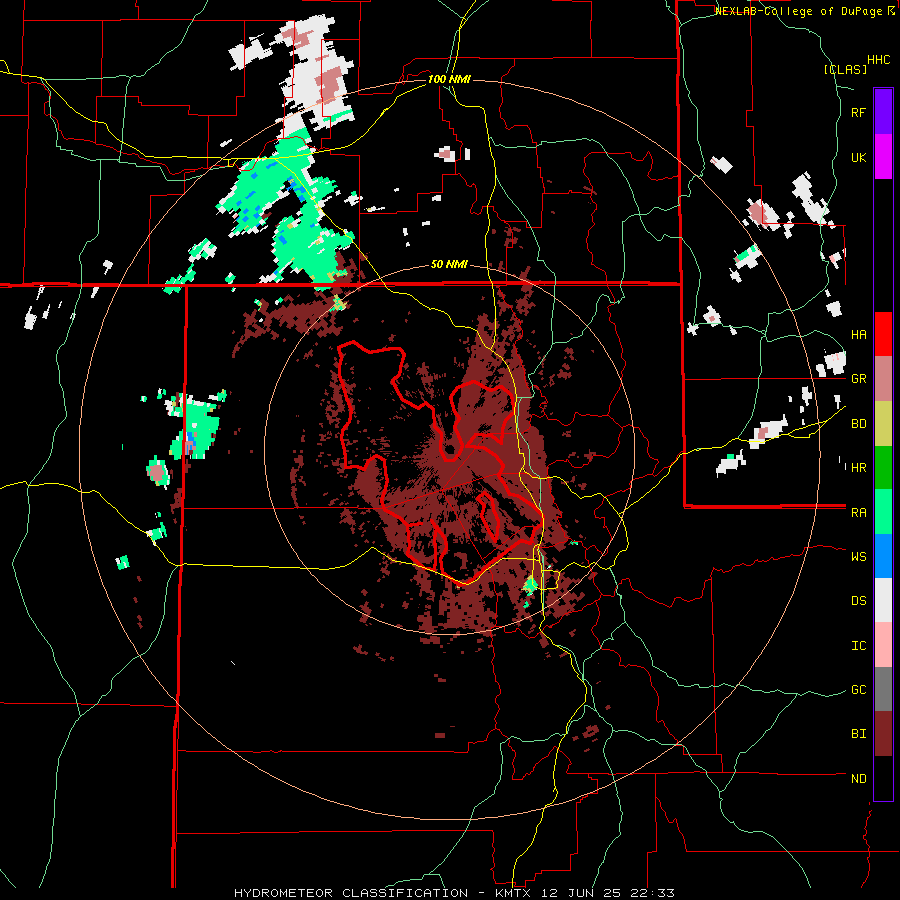Click the WS legend label
The width and height of the screenshot is (900, 900).
click(x=858, y=557)
